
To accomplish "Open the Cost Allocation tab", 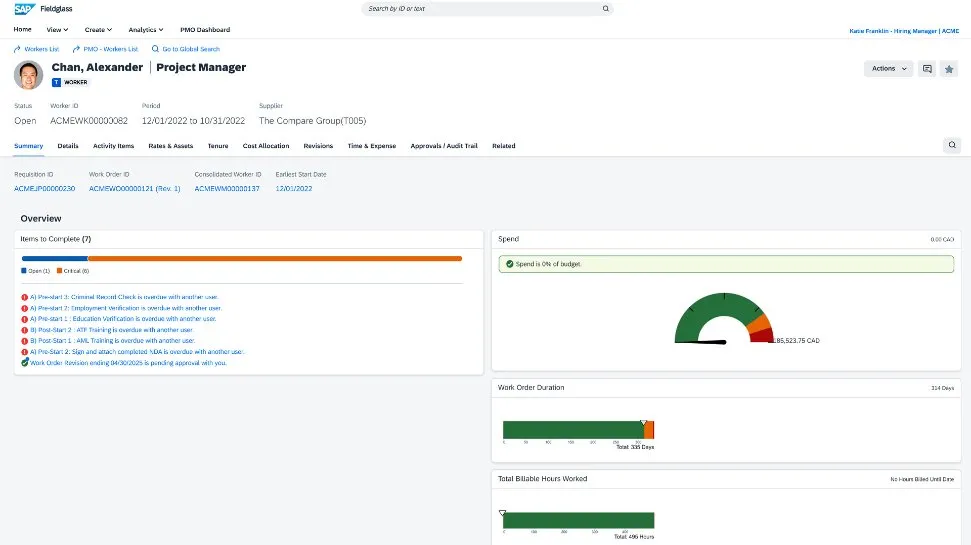I will tap(266, 146).
